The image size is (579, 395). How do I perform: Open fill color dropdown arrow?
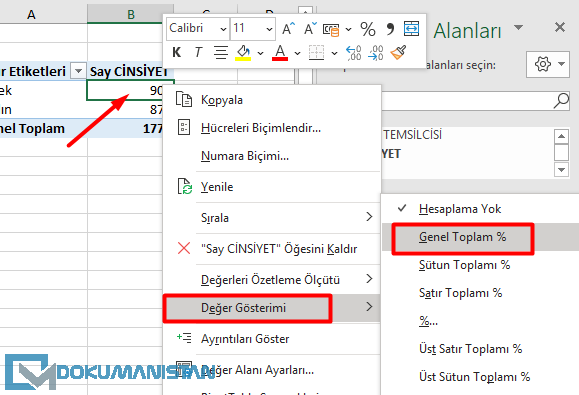260,53
